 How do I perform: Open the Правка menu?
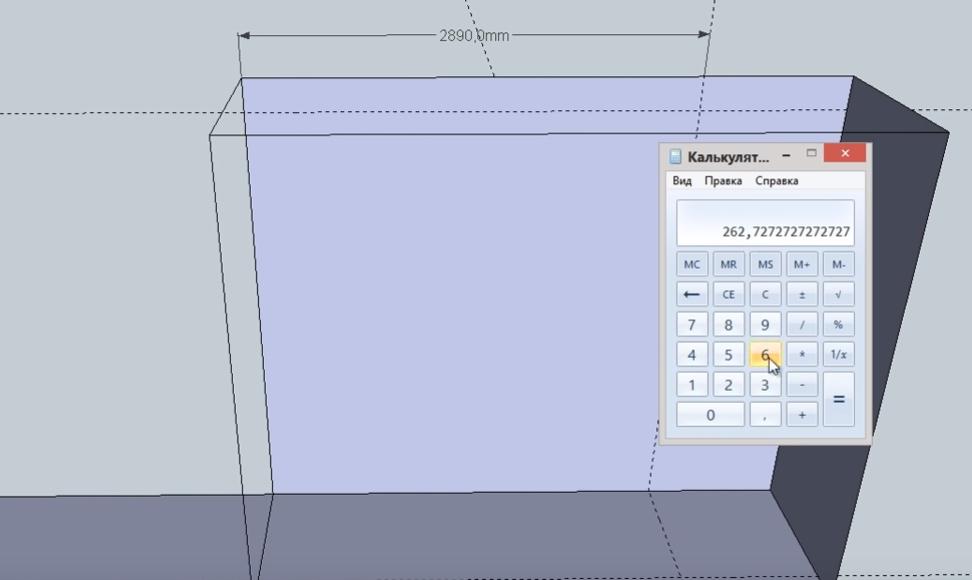point(723,181)
